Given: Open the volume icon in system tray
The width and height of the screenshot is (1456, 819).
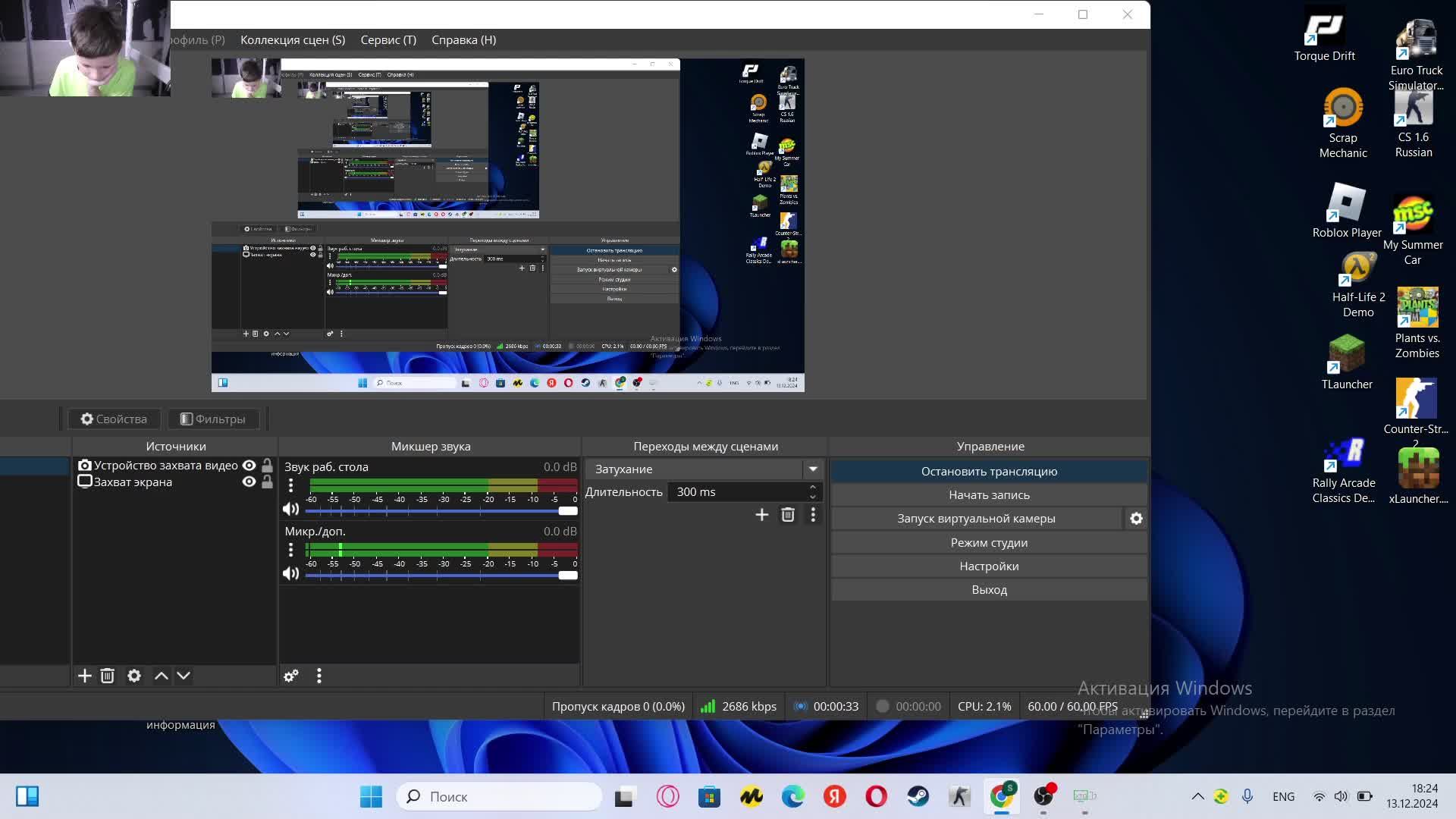Looking at the screenshot, I should 1341,796.
